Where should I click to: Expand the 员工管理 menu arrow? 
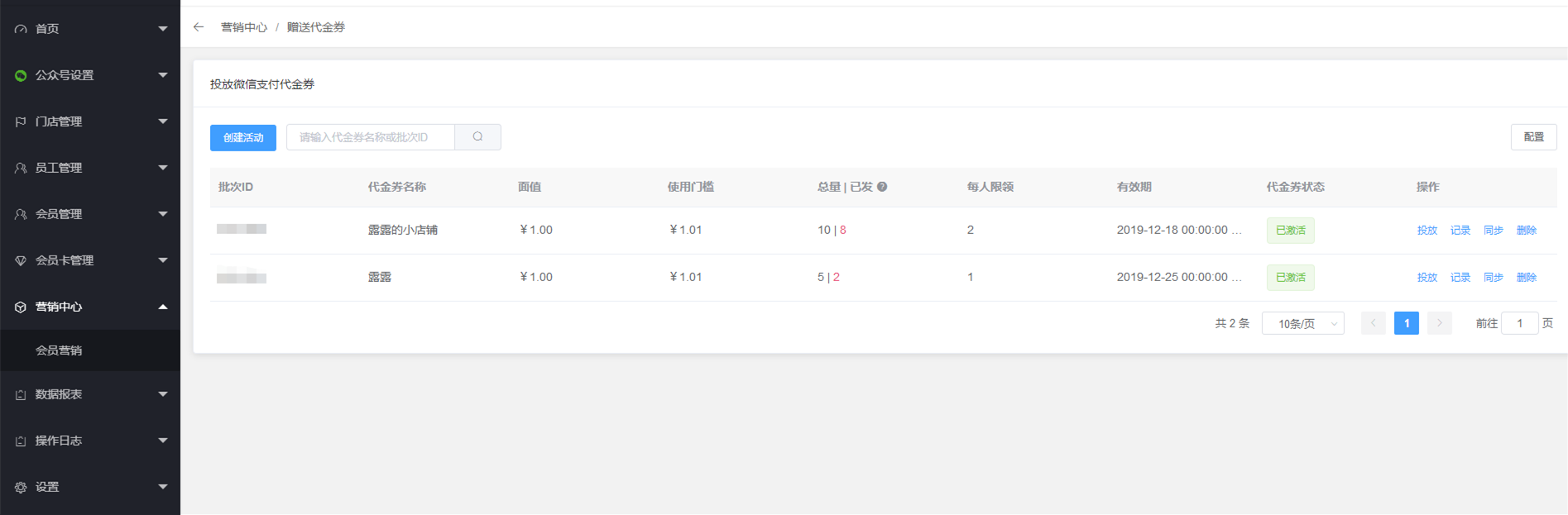coord(163,168)
